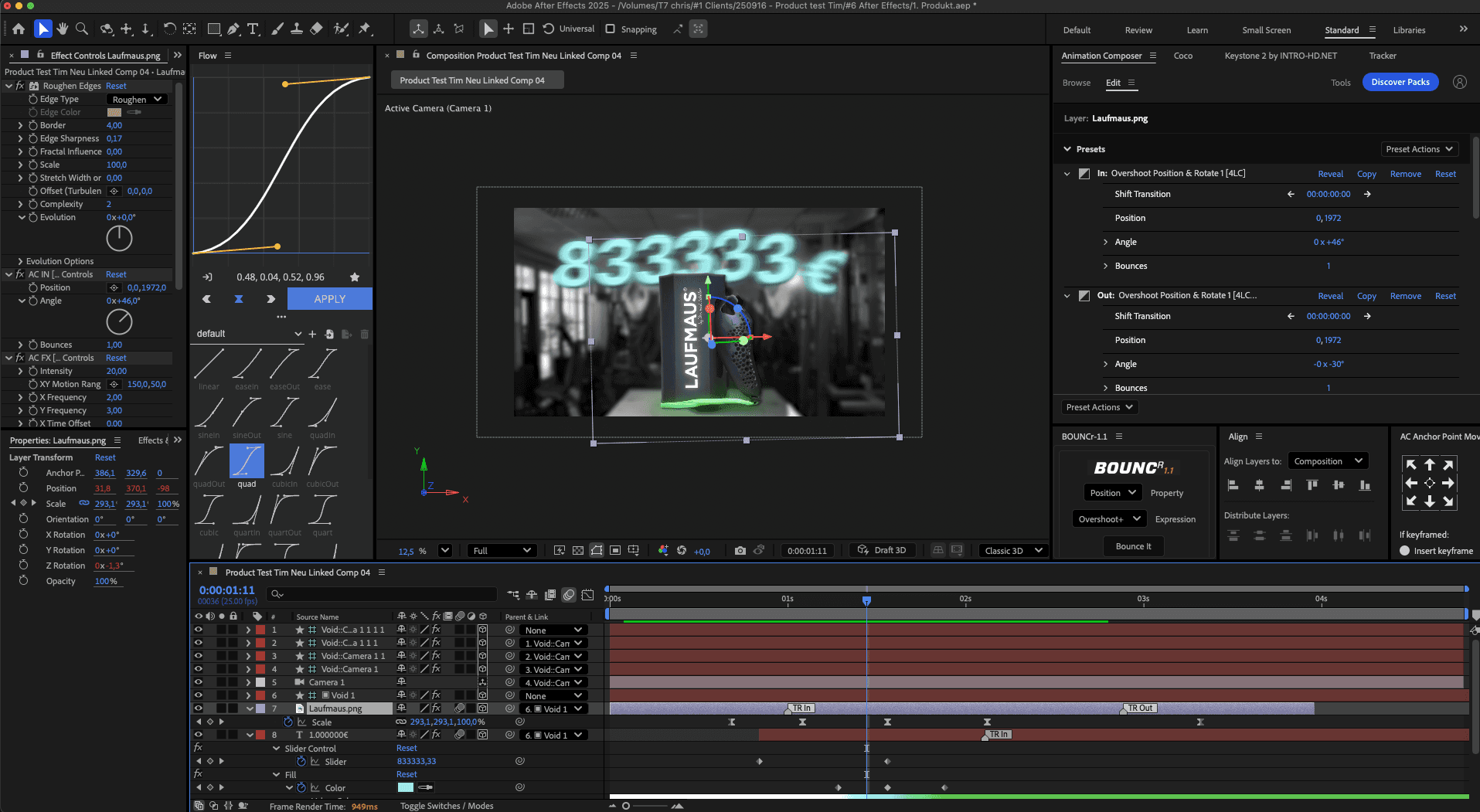Select the Puppet Pin tool

click(x=365, y=29)
